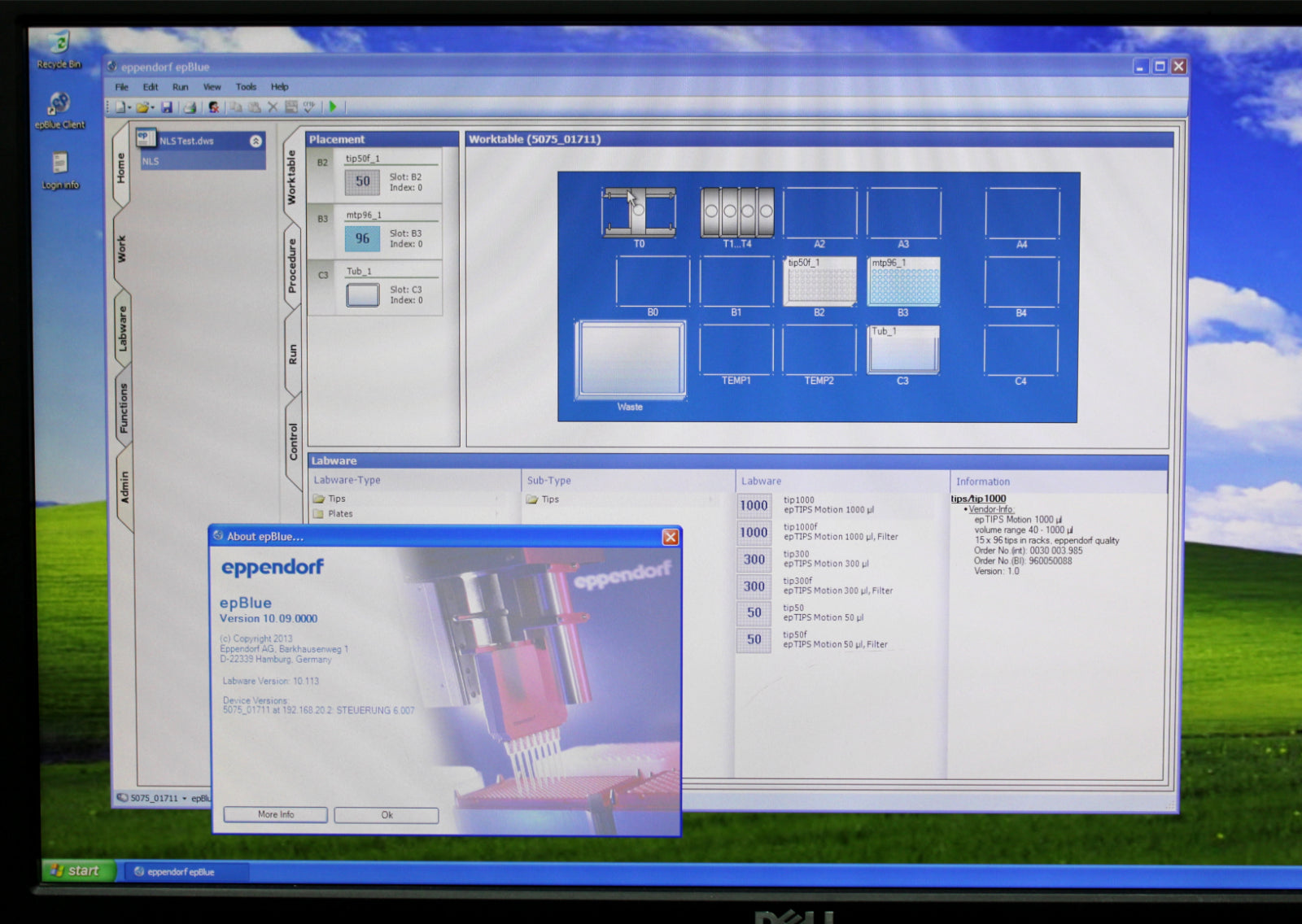
Task: Open the dropdown arrow beside the New icon
Action: point(129,107)
